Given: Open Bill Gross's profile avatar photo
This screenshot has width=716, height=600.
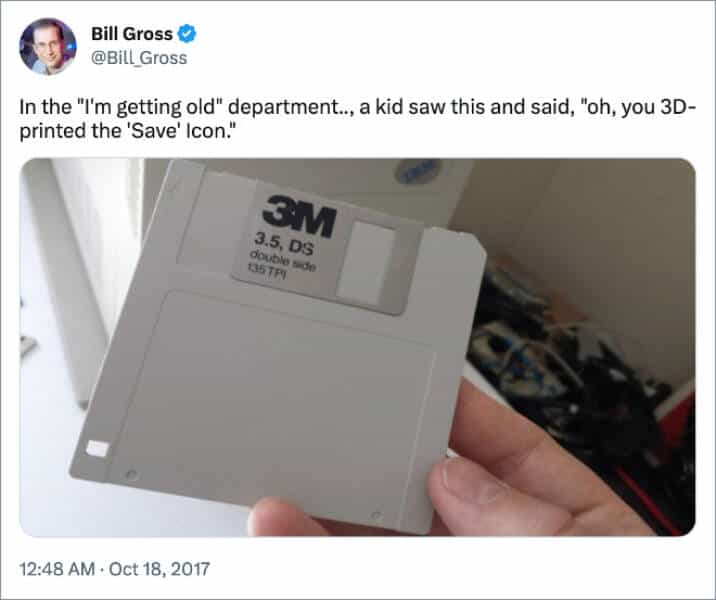Looking at the screenshot, I should tap(48, 46).
